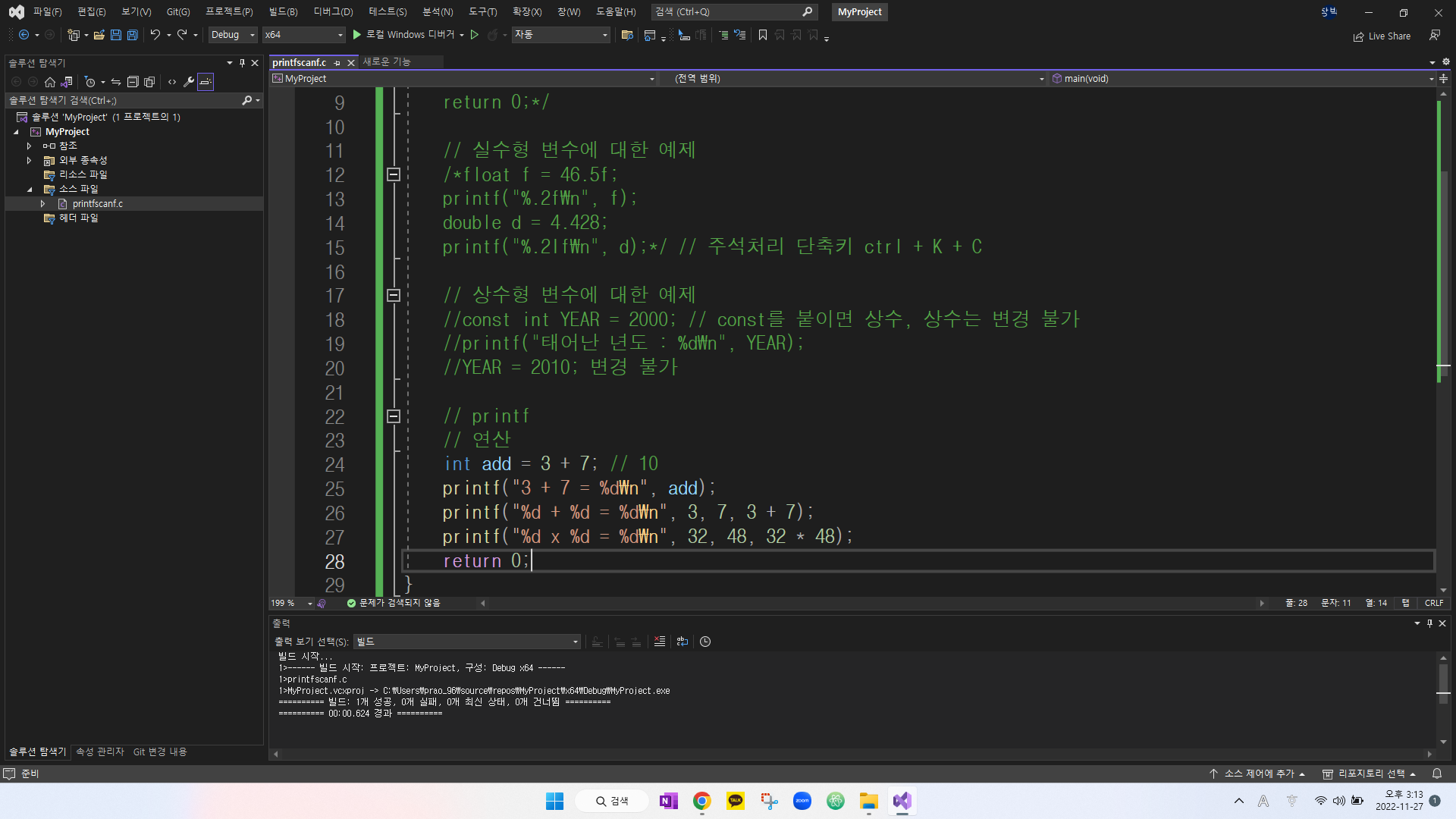The image size is (1456, 819).
Task: Collapse the code block at line 17
Action: (x=394, y=295)
